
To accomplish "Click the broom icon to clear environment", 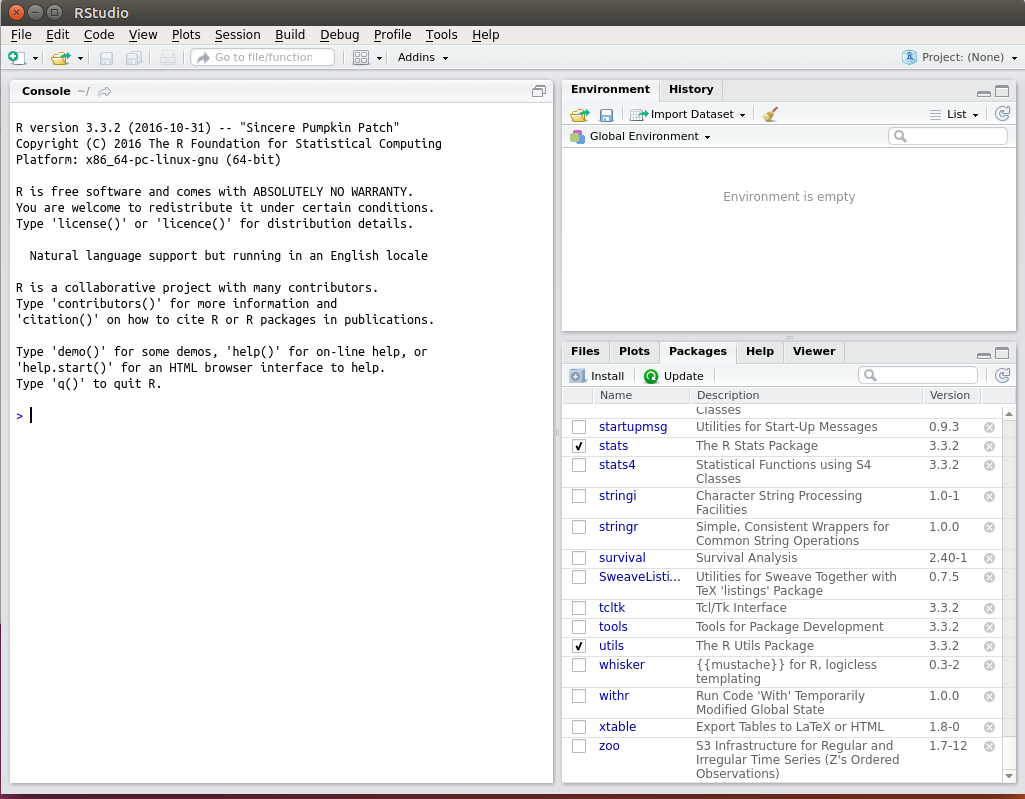I will 769,115.
